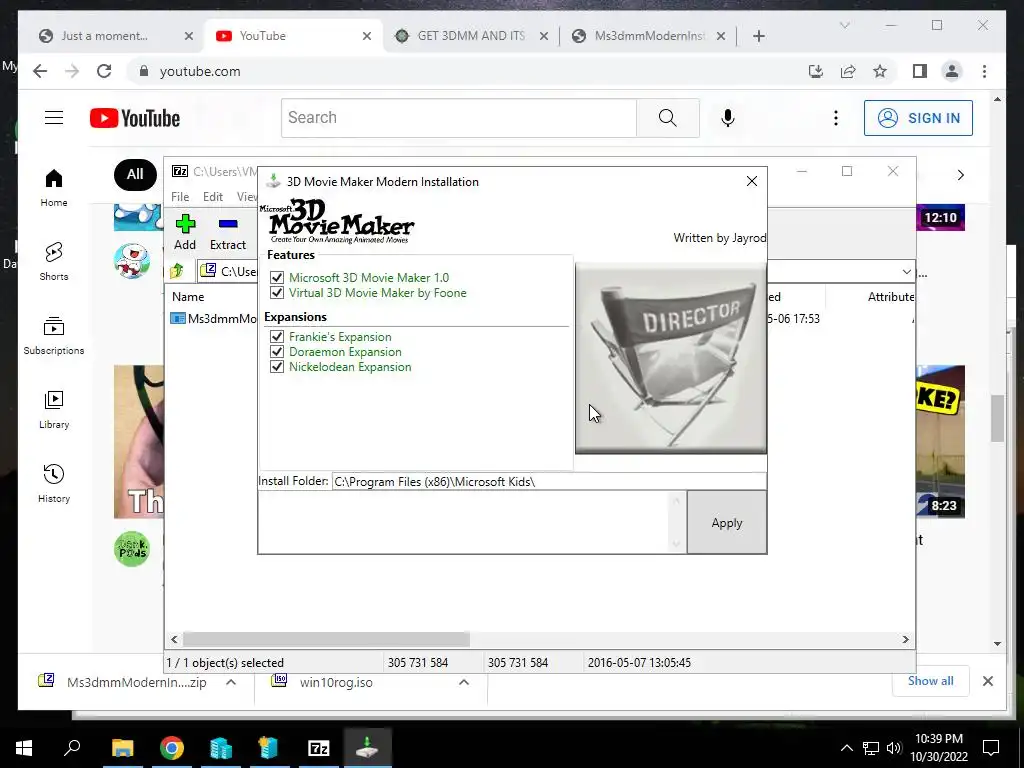Click the Apply button in the installer

(x=727, y=522)
